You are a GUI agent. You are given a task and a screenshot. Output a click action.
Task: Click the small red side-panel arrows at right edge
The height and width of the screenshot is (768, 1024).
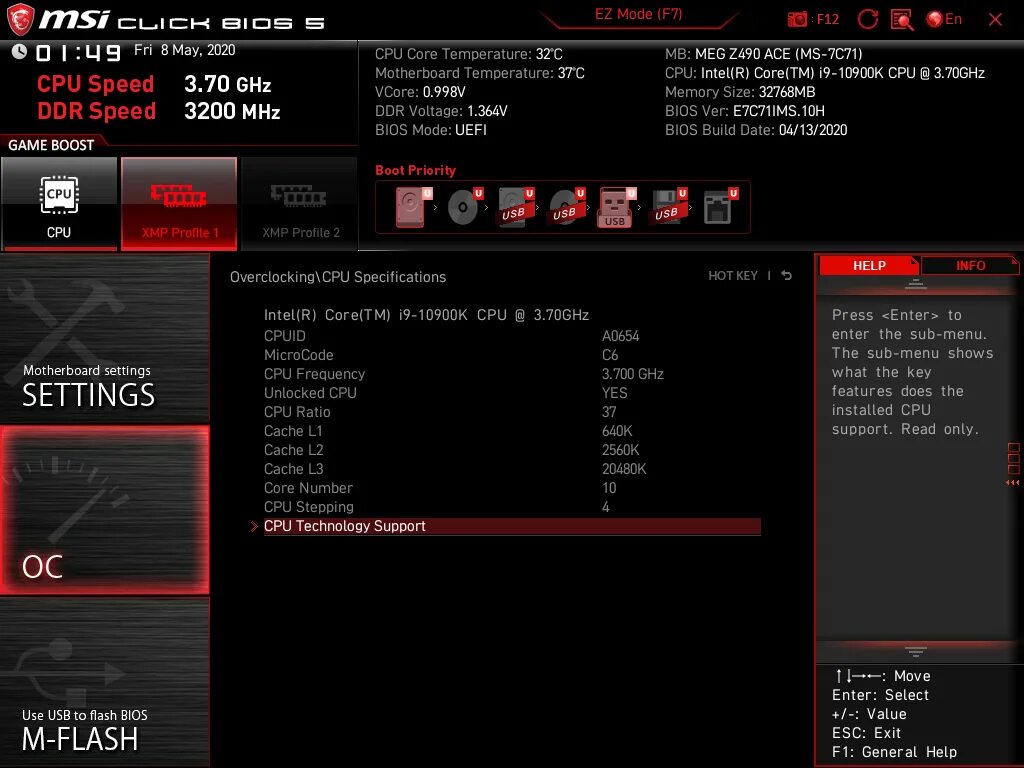pyautogui.click(x=1012, y=483)
